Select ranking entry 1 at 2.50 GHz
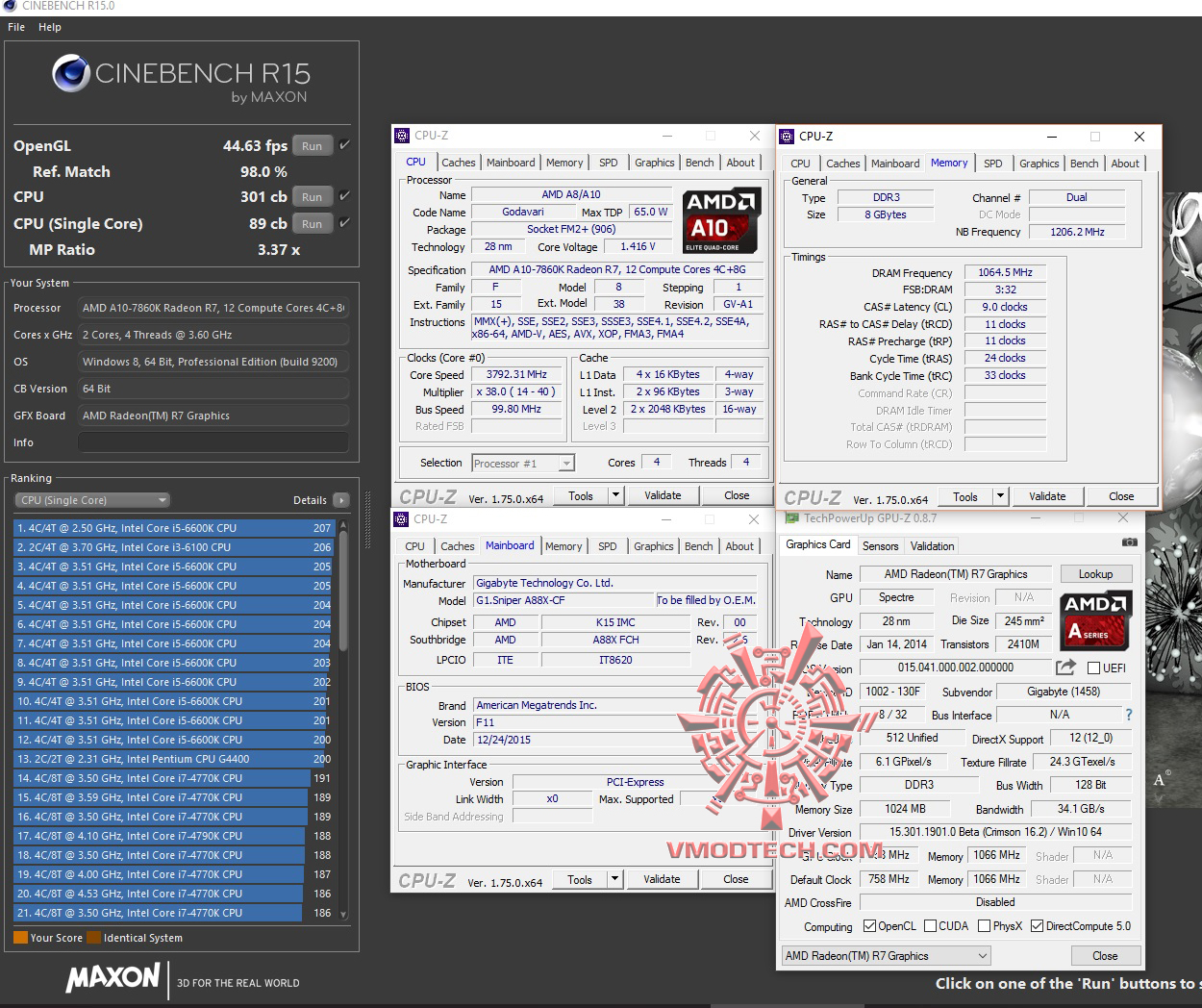 [x=173, y=528]
